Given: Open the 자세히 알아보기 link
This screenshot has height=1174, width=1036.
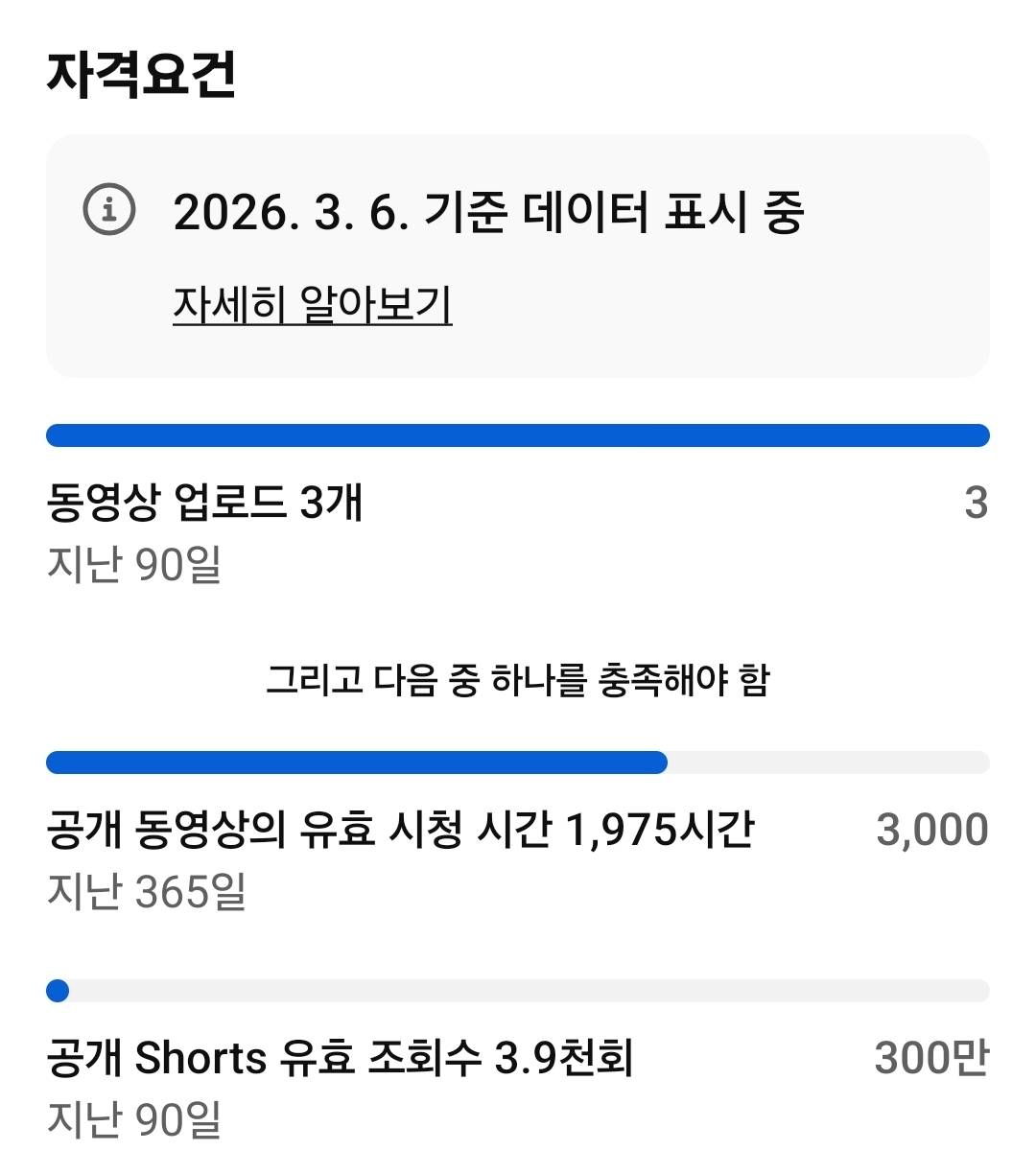Looking at the screenshot, I should [x=312, y=305].
